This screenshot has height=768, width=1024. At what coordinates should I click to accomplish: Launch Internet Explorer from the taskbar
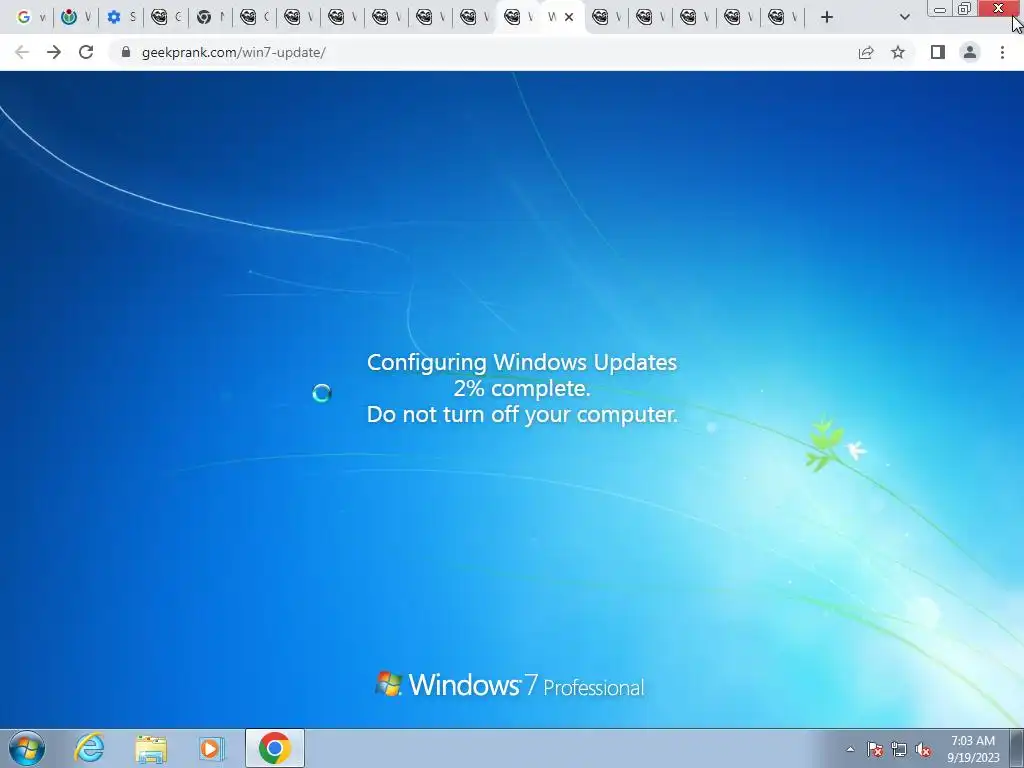pyautogui.click(x=89, y=748)
